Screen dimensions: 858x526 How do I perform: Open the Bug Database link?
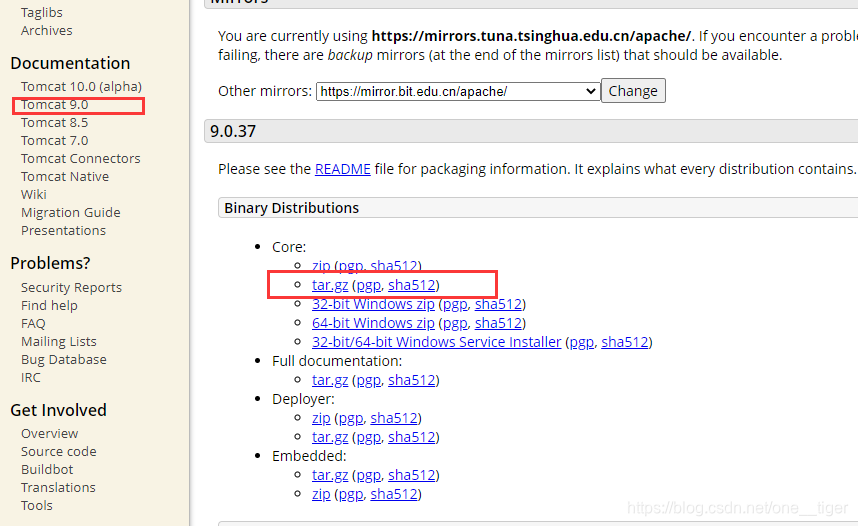click(63, 360)
